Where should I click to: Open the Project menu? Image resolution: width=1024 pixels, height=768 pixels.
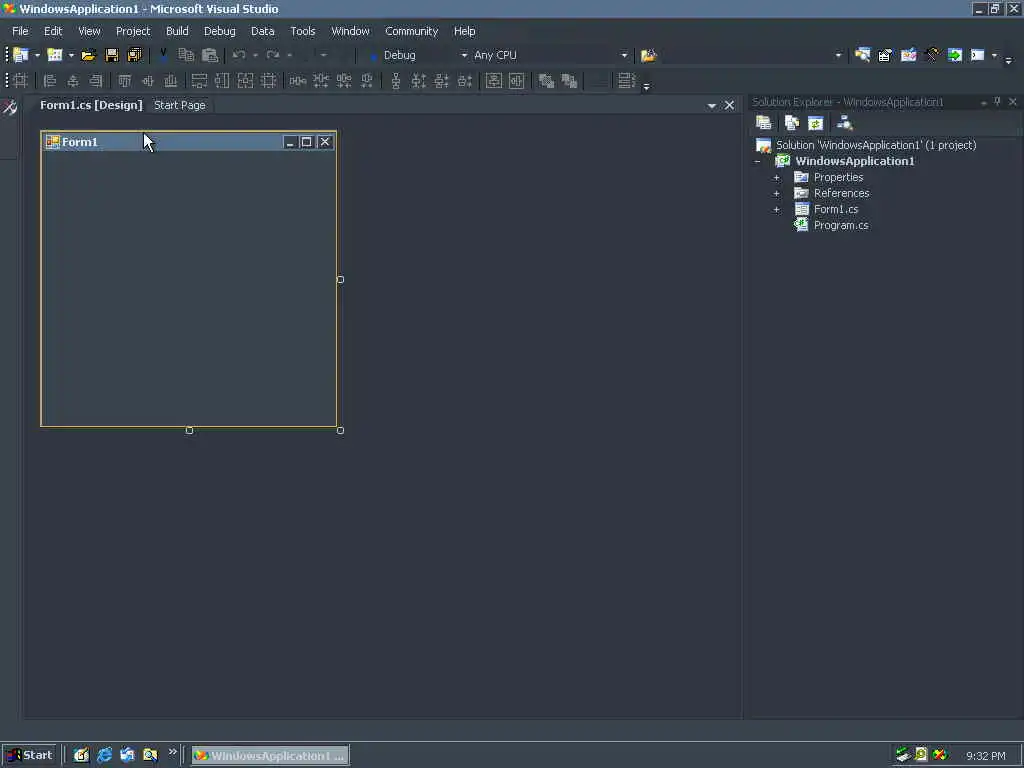pyautogui.click(x=133, y=31)
